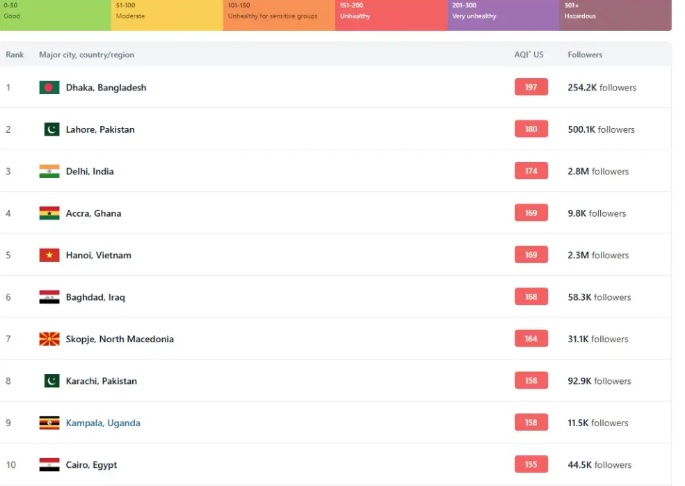Click the Uganda flag icon
The image size is (685, 486).
click(x=49, y=423)
